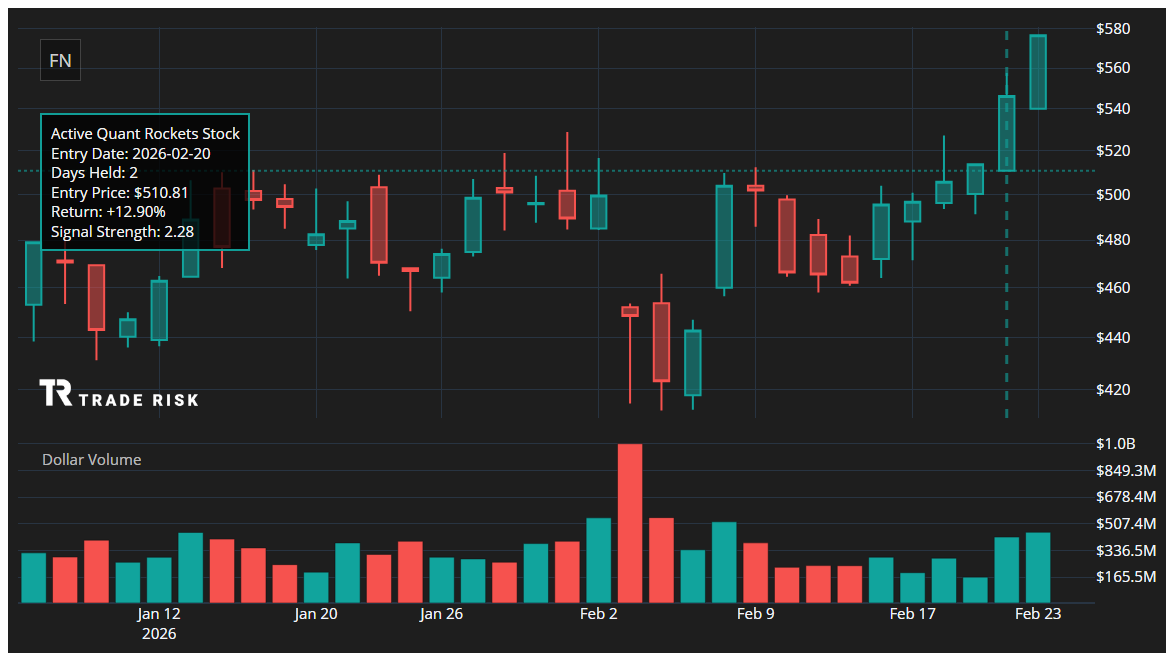Click the $460 price axis label
This screenshot has height=661, width=1174.
(1113, 287)
